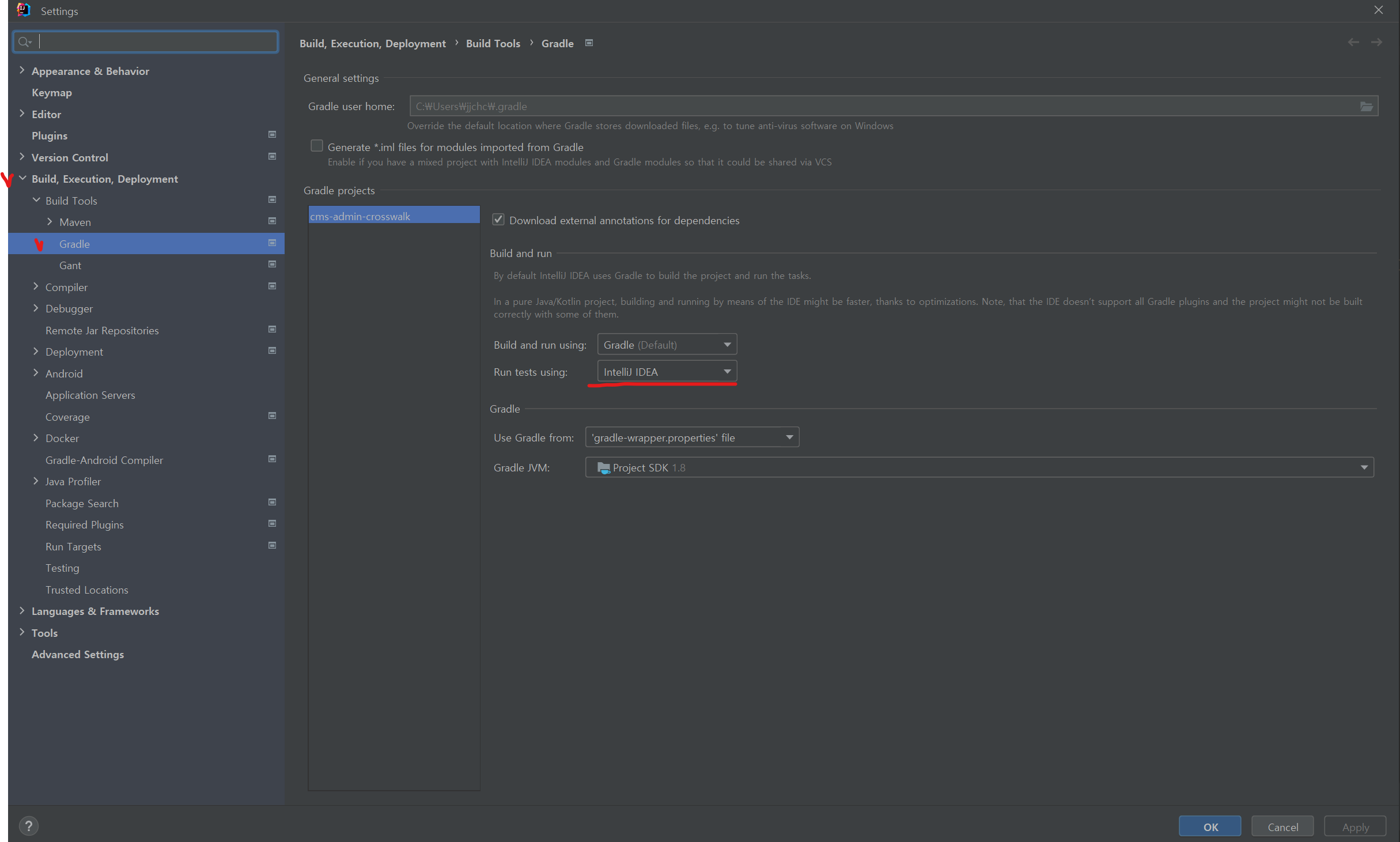Uncheck Download external annotations for dependencies

tap(498, 220)
